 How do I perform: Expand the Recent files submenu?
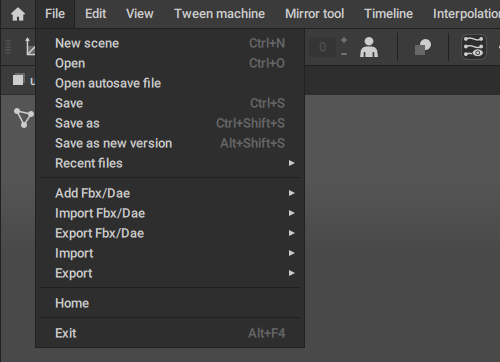pyautogui.click(x=170, y=163)
